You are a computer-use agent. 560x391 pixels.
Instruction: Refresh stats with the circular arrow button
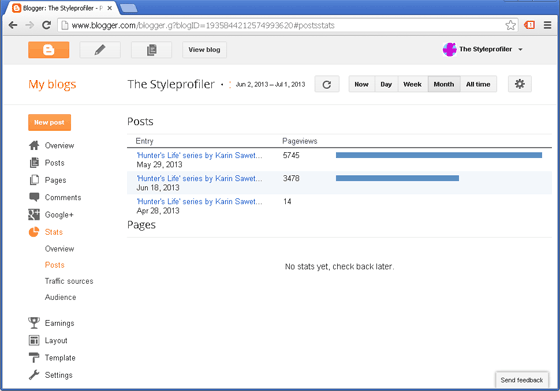coord(327,84)
